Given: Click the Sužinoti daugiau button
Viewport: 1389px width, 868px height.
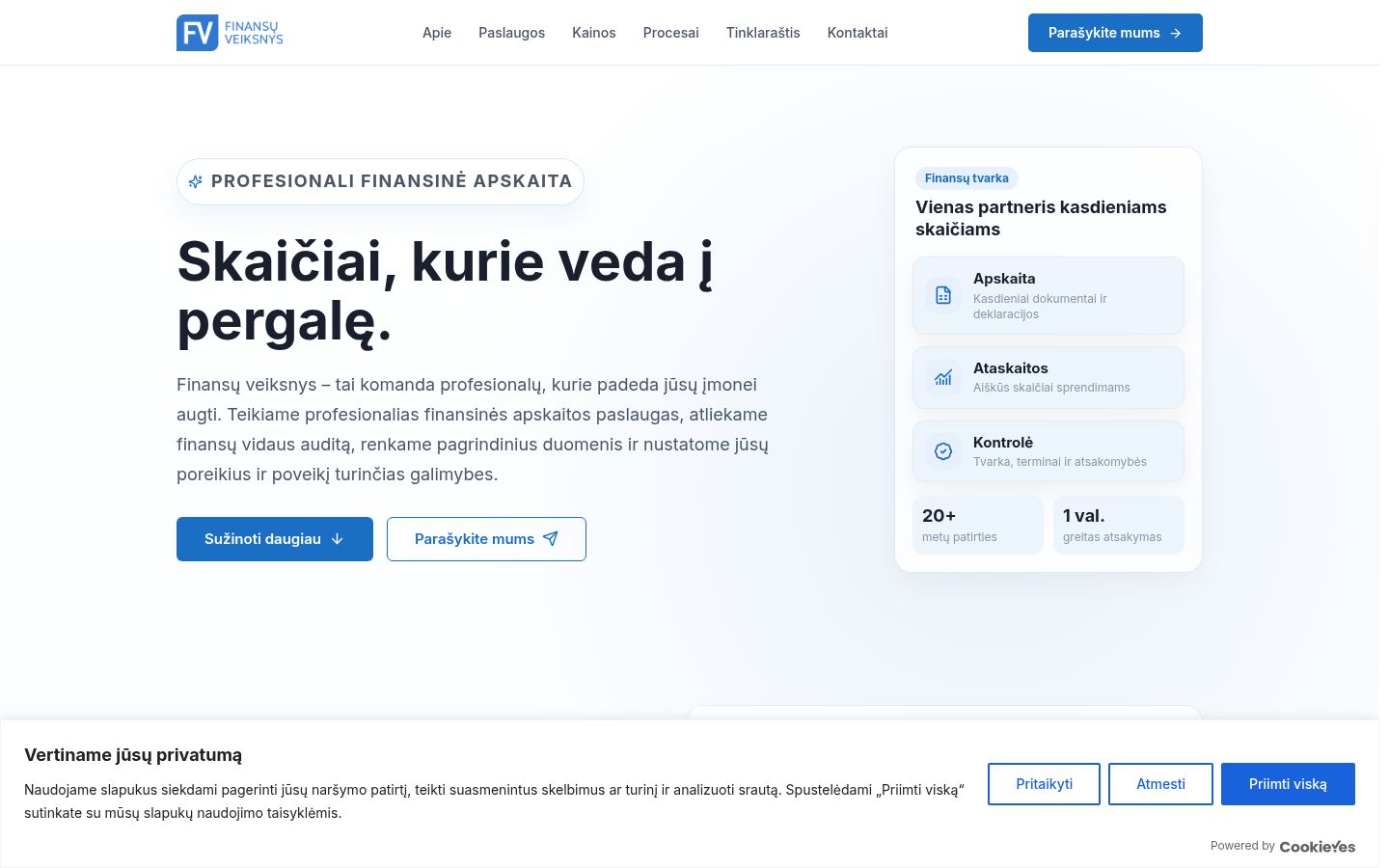Looking at the screenshot, I should [275, 539].
